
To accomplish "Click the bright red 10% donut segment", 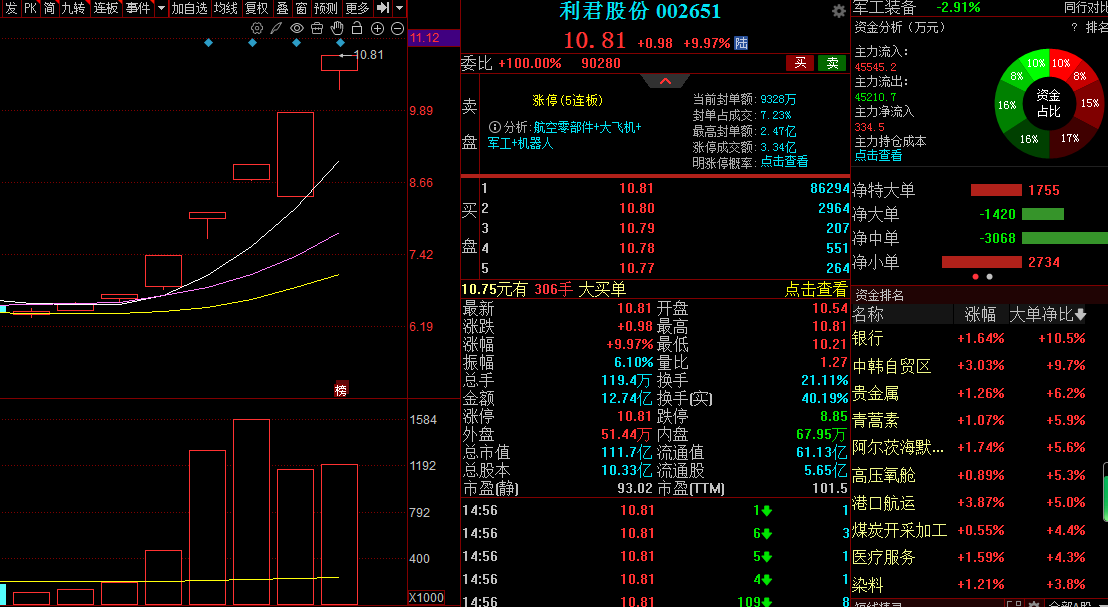I will (x=1061, y=63).
